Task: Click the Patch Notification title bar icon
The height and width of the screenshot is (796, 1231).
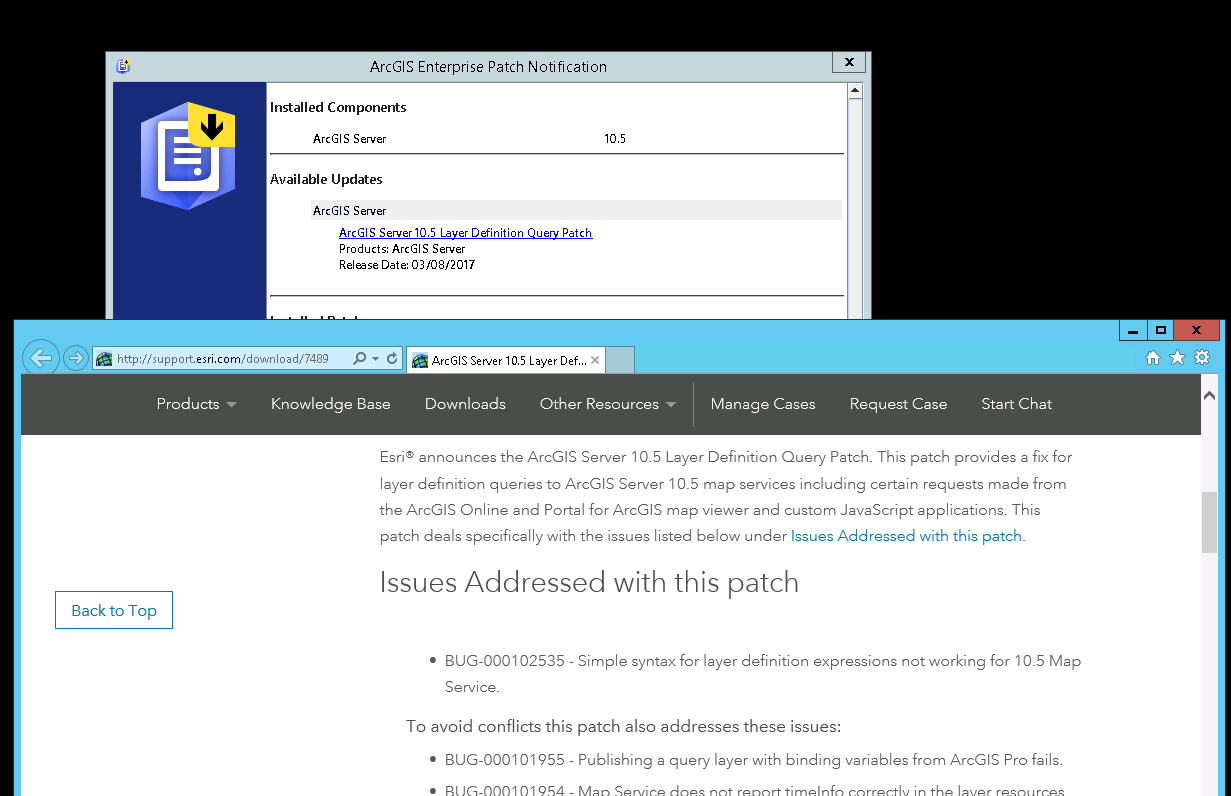Action: (x=123, y=66)
